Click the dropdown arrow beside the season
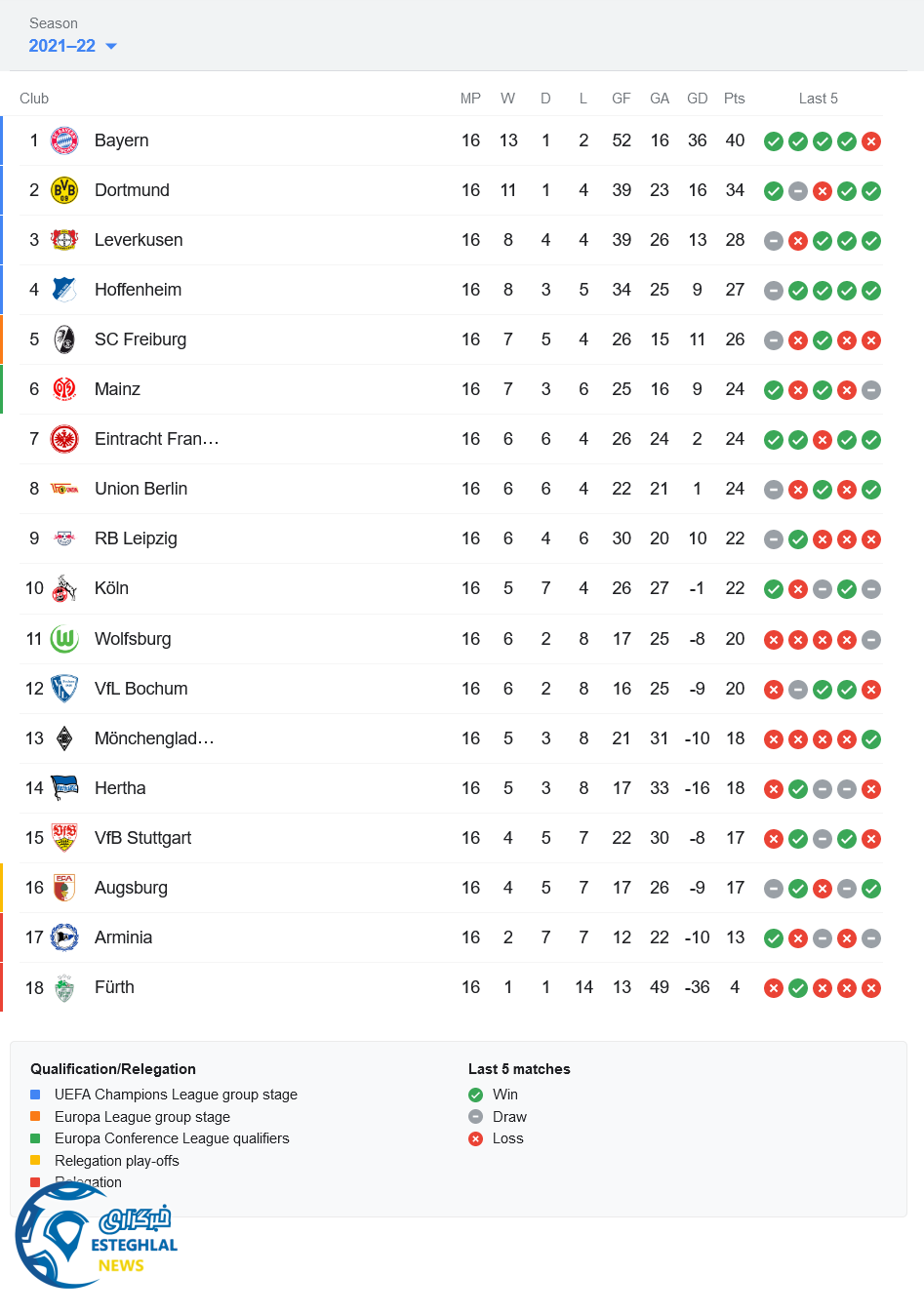The image size is (924, 1315). pos(111,46)
